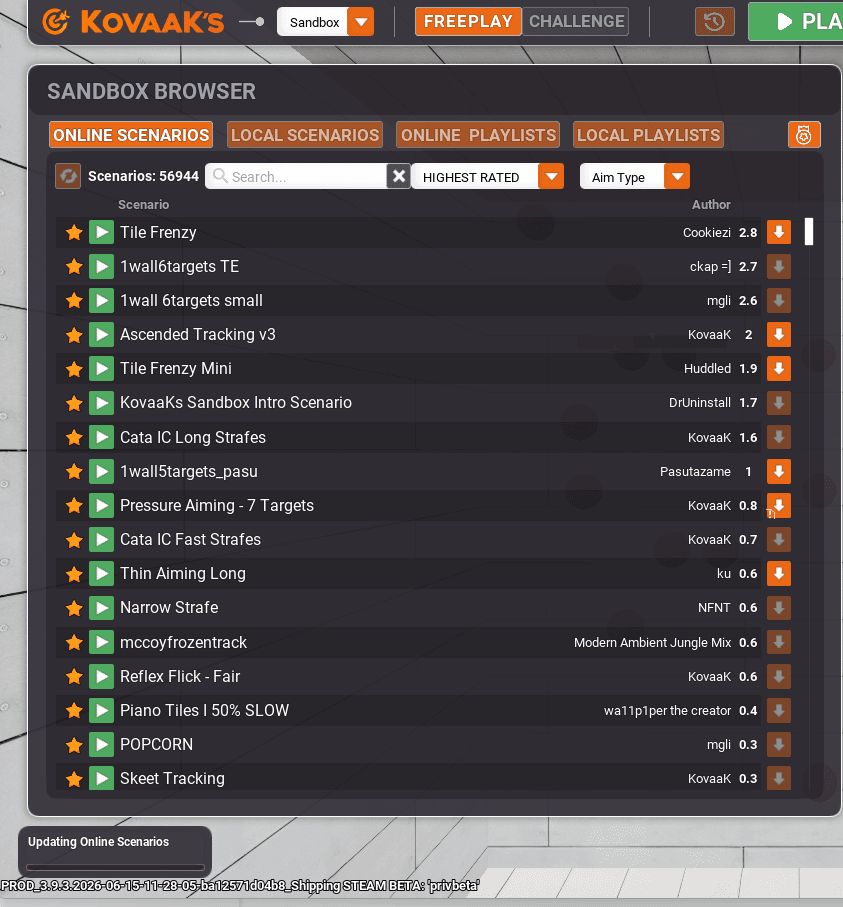This screenshot has width=843, height=907.
Task: Click the rating 2.8 for Tile Frenzy
Action: coord(748,233)
